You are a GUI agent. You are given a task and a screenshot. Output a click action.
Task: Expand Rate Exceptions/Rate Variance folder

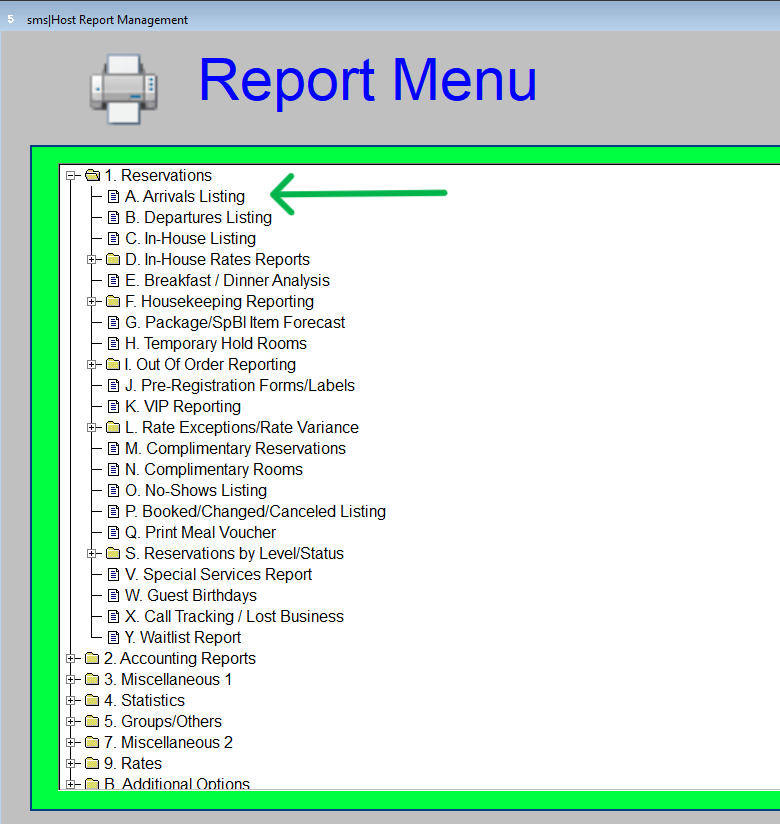92,428
